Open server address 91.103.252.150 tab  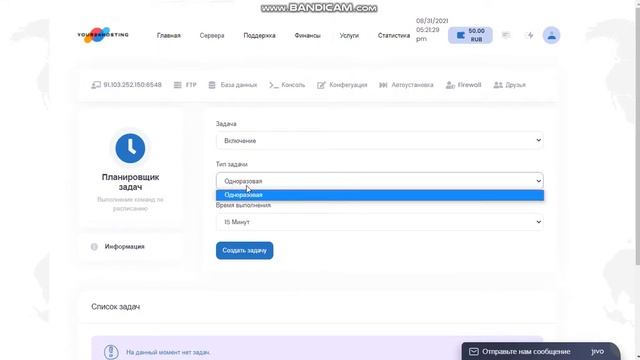[x=127, y=85]
